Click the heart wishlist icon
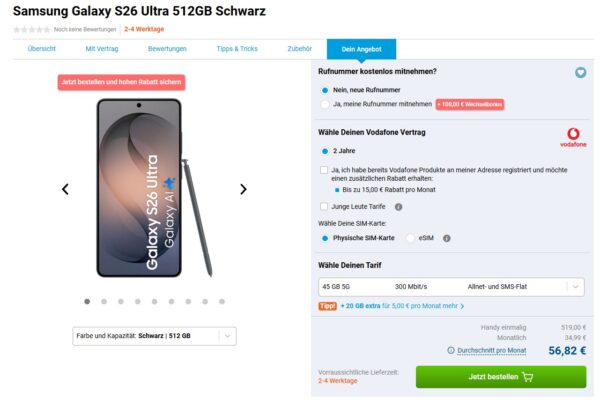This screenshot has height=406, width=600. pos(580,73)
